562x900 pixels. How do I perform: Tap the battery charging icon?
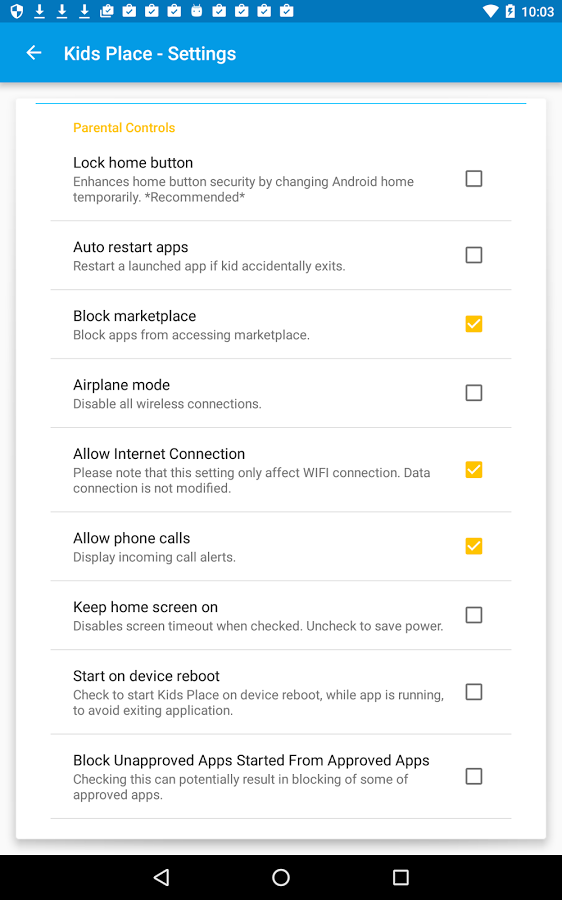click(x=510, y=11)
